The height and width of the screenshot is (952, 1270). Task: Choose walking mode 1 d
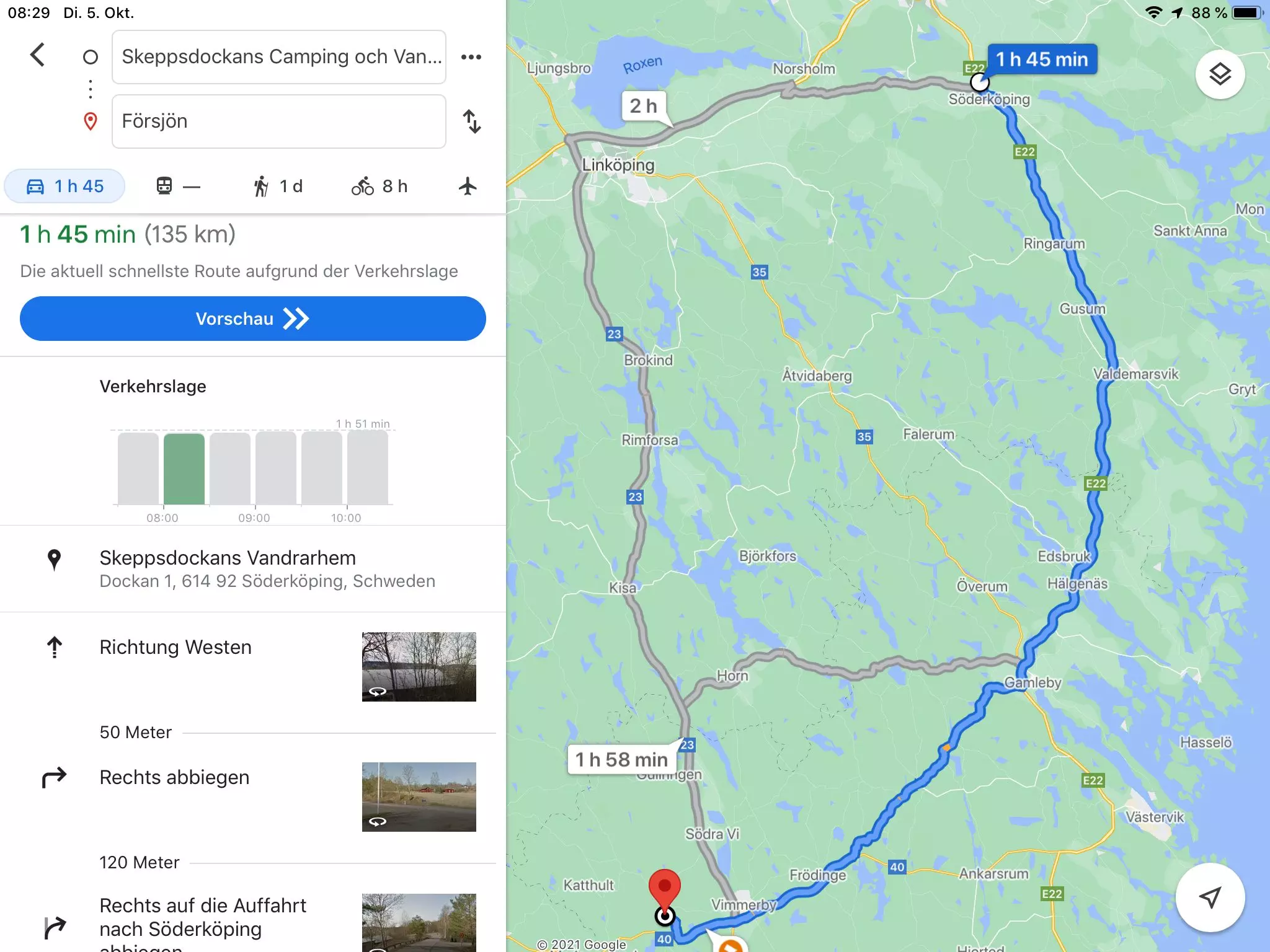[x=278, y=186]
